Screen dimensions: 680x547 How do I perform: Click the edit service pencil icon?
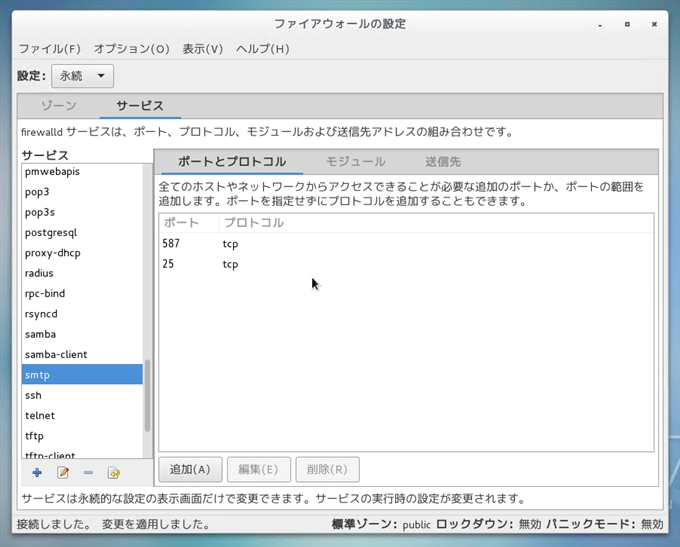pos(63,472)
